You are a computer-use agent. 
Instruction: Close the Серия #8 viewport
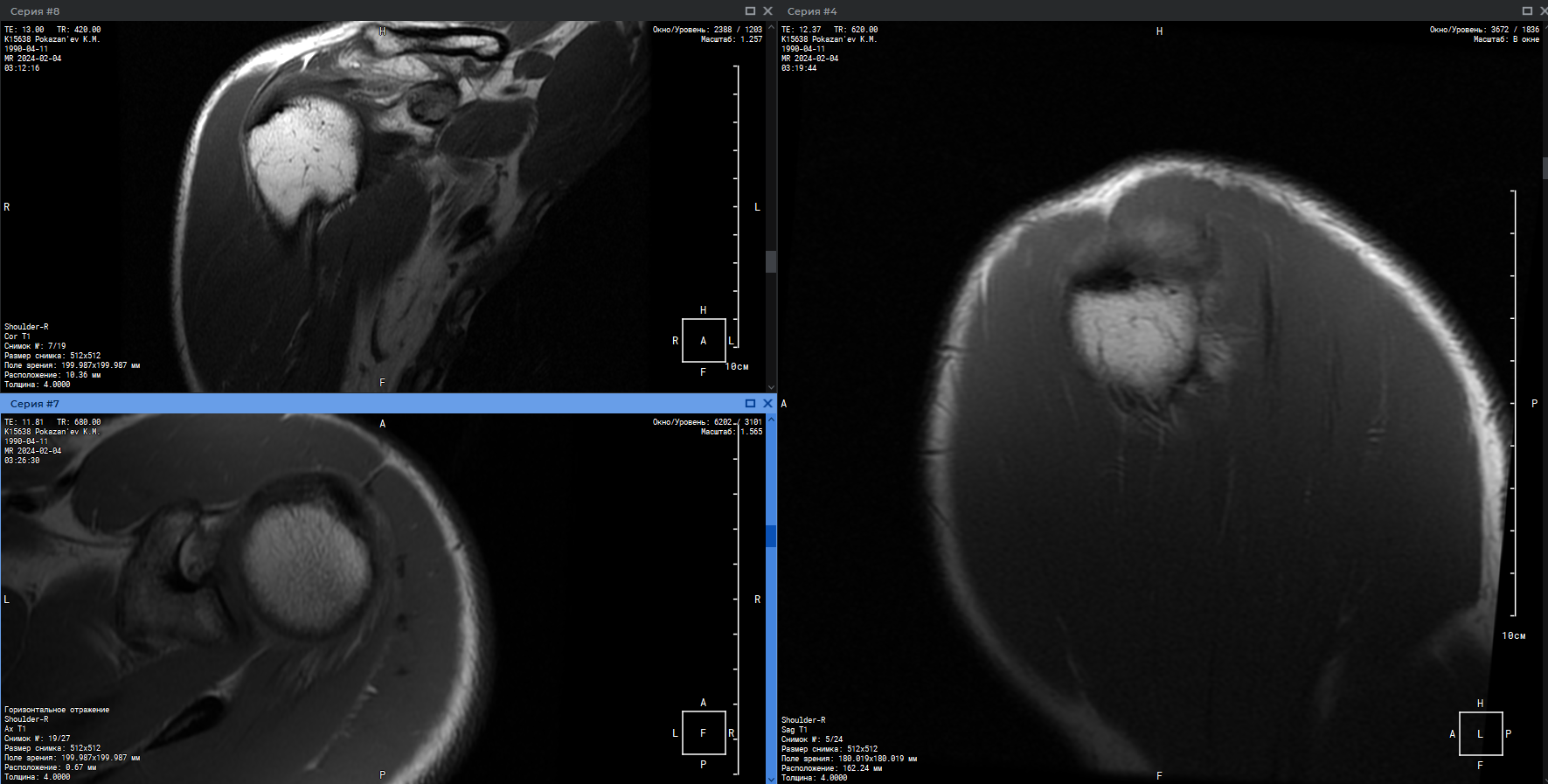767,10
